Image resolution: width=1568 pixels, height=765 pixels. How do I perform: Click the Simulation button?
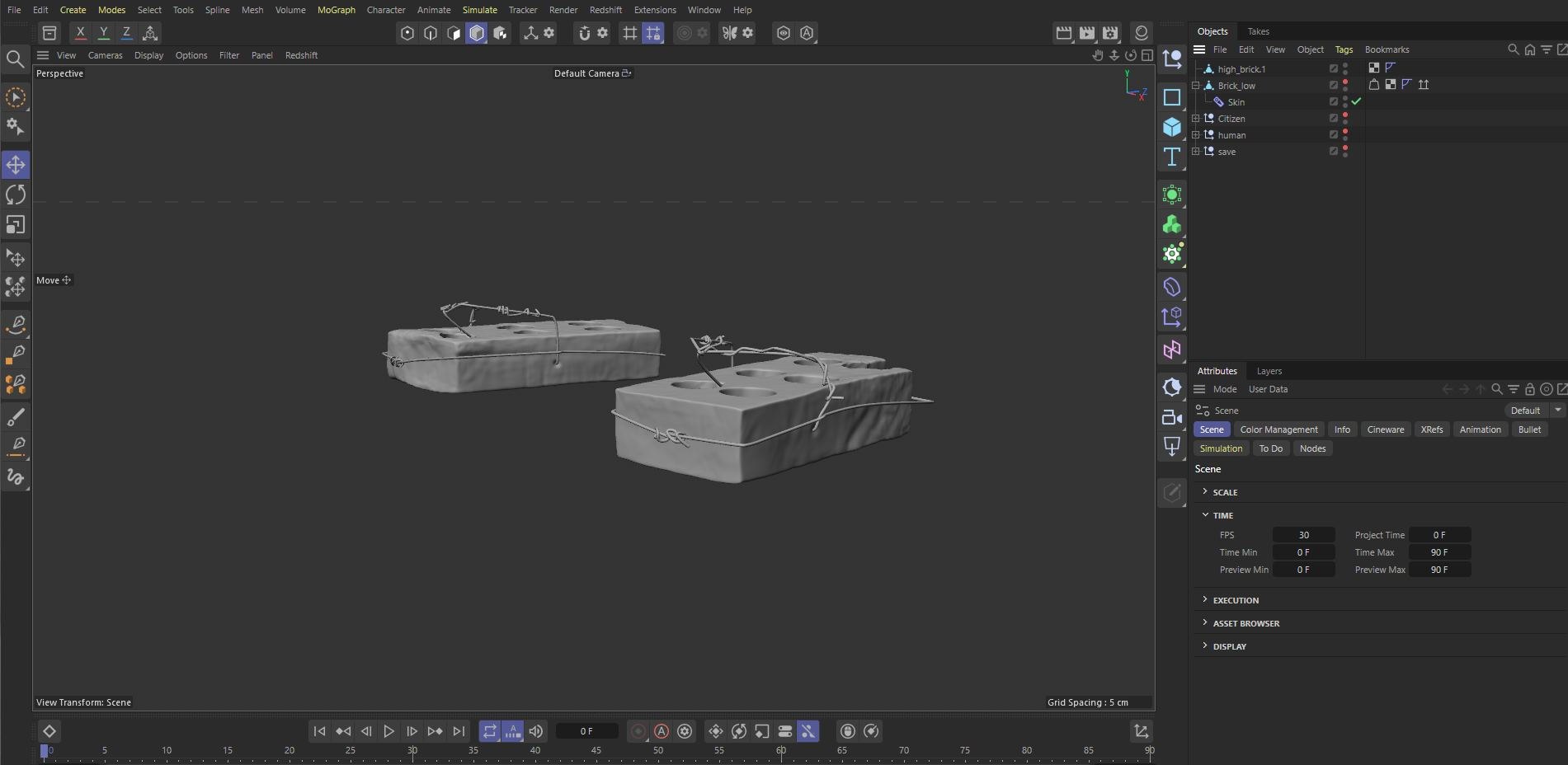coord(1221,448)
